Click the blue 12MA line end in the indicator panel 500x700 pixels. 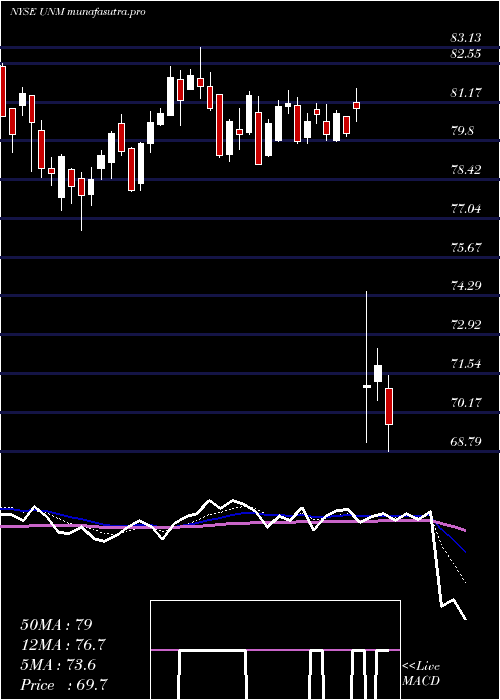pos(465,552)
